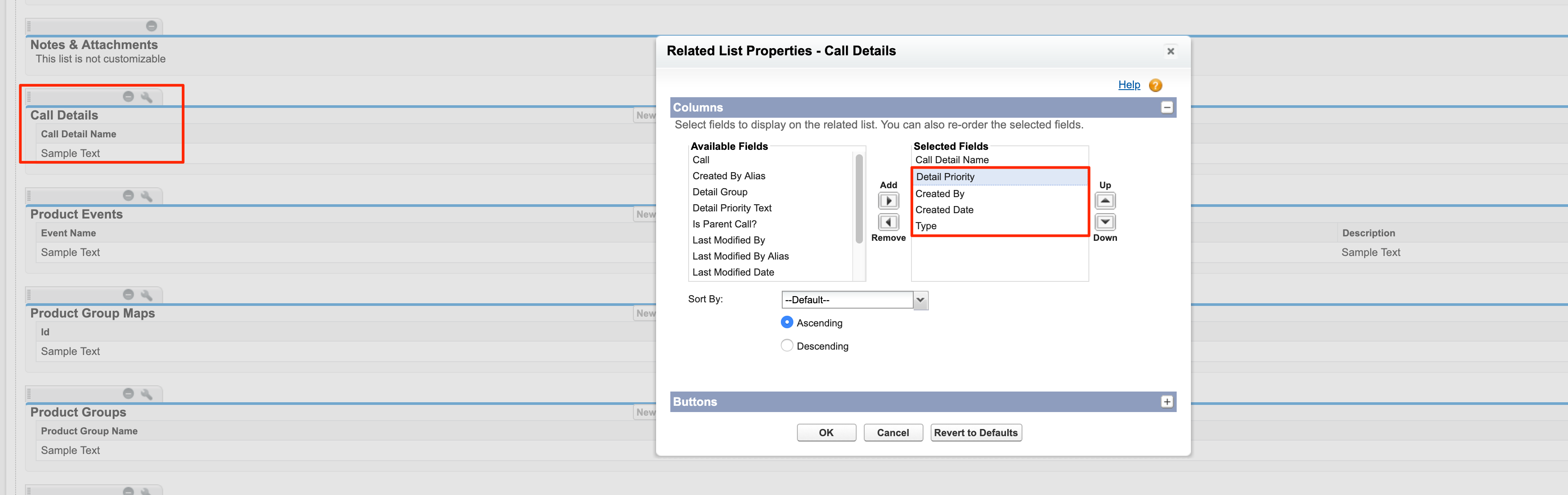Open the orange help question mark icon

coord(1155,85)
